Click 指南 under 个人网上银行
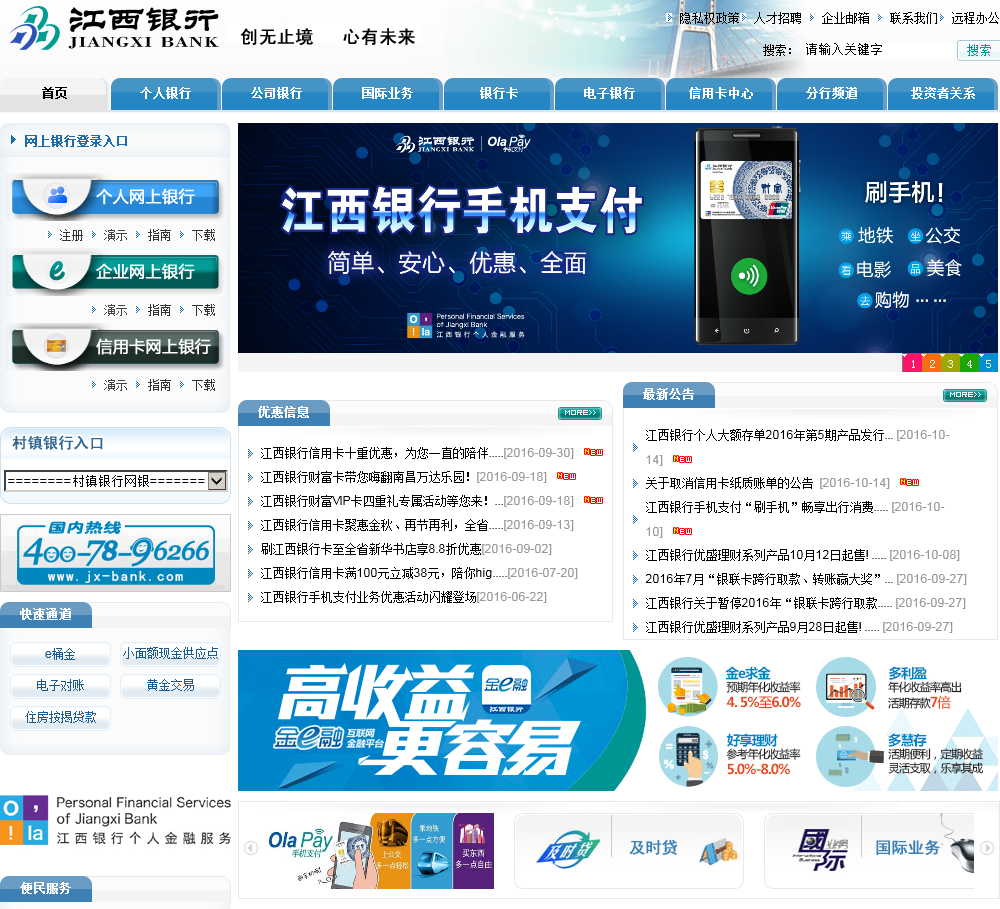Screen dimensions: 1000x909 pyautogui.click(x=159, y=235)
